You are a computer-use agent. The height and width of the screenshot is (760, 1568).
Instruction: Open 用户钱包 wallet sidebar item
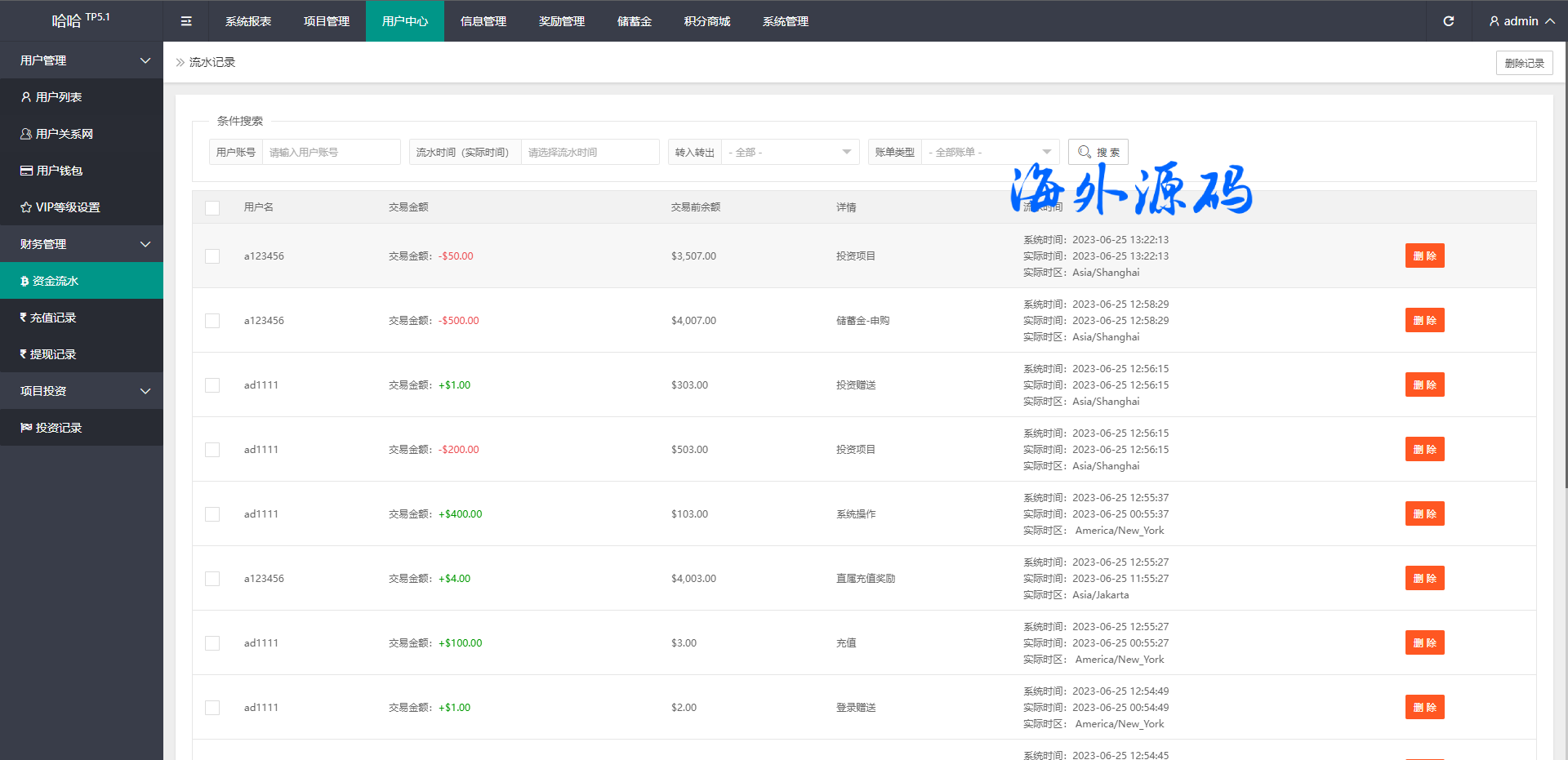(x=59, y=171)
